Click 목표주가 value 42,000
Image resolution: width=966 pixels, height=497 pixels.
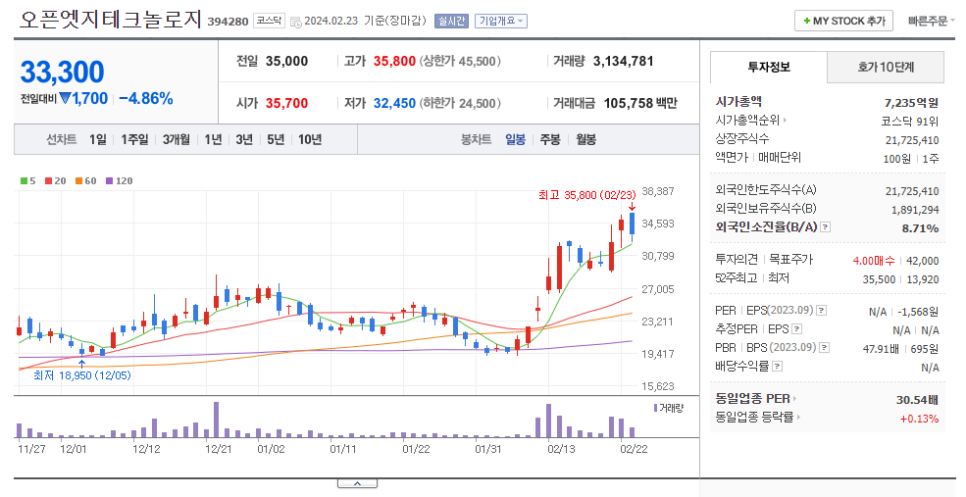(923, 261)
